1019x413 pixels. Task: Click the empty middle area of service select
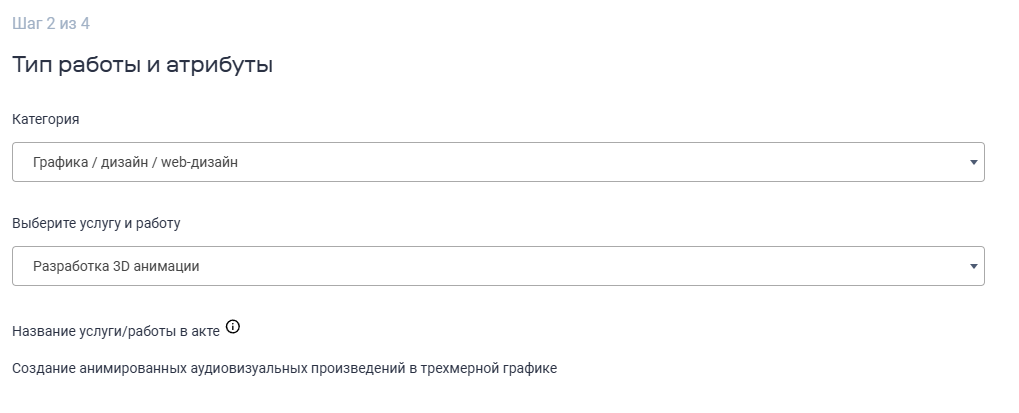pyautogui.click(x=600, y=266)
